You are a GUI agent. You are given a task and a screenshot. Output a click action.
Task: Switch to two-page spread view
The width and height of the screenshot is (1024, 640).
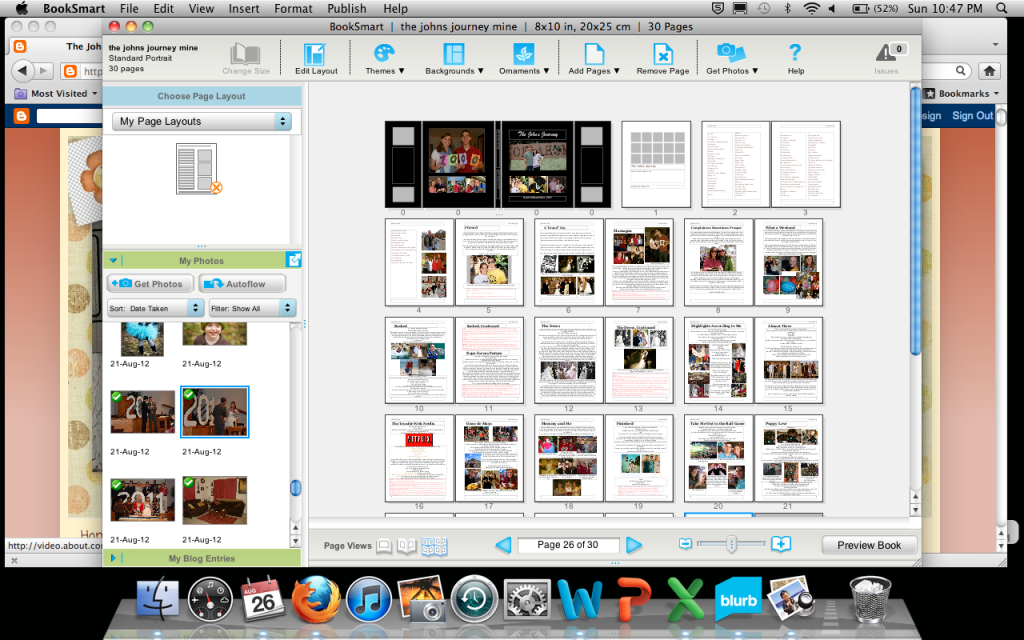point(407,546)
